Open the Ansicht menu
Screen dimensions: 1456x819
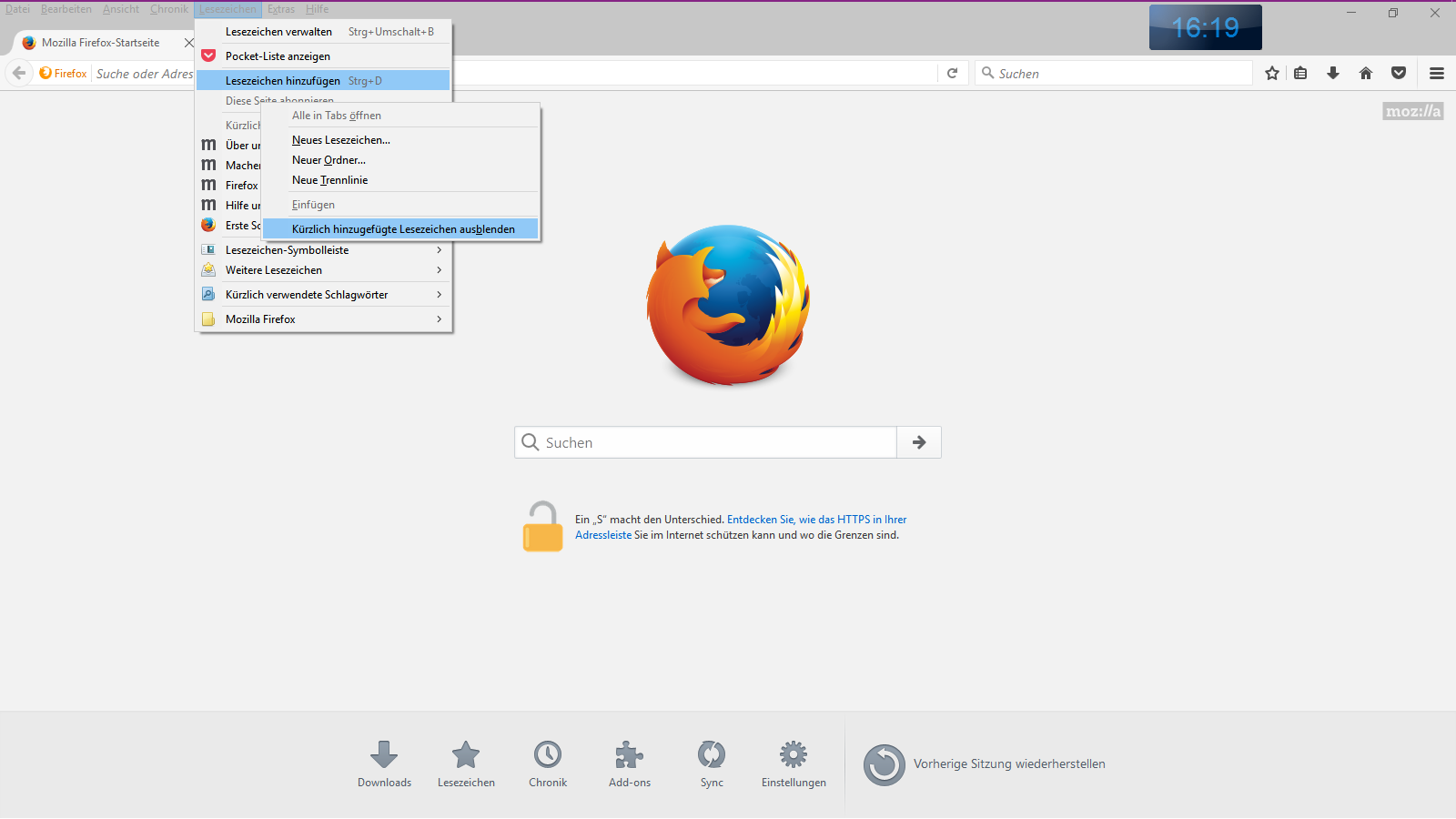click(x=121, y=9)
